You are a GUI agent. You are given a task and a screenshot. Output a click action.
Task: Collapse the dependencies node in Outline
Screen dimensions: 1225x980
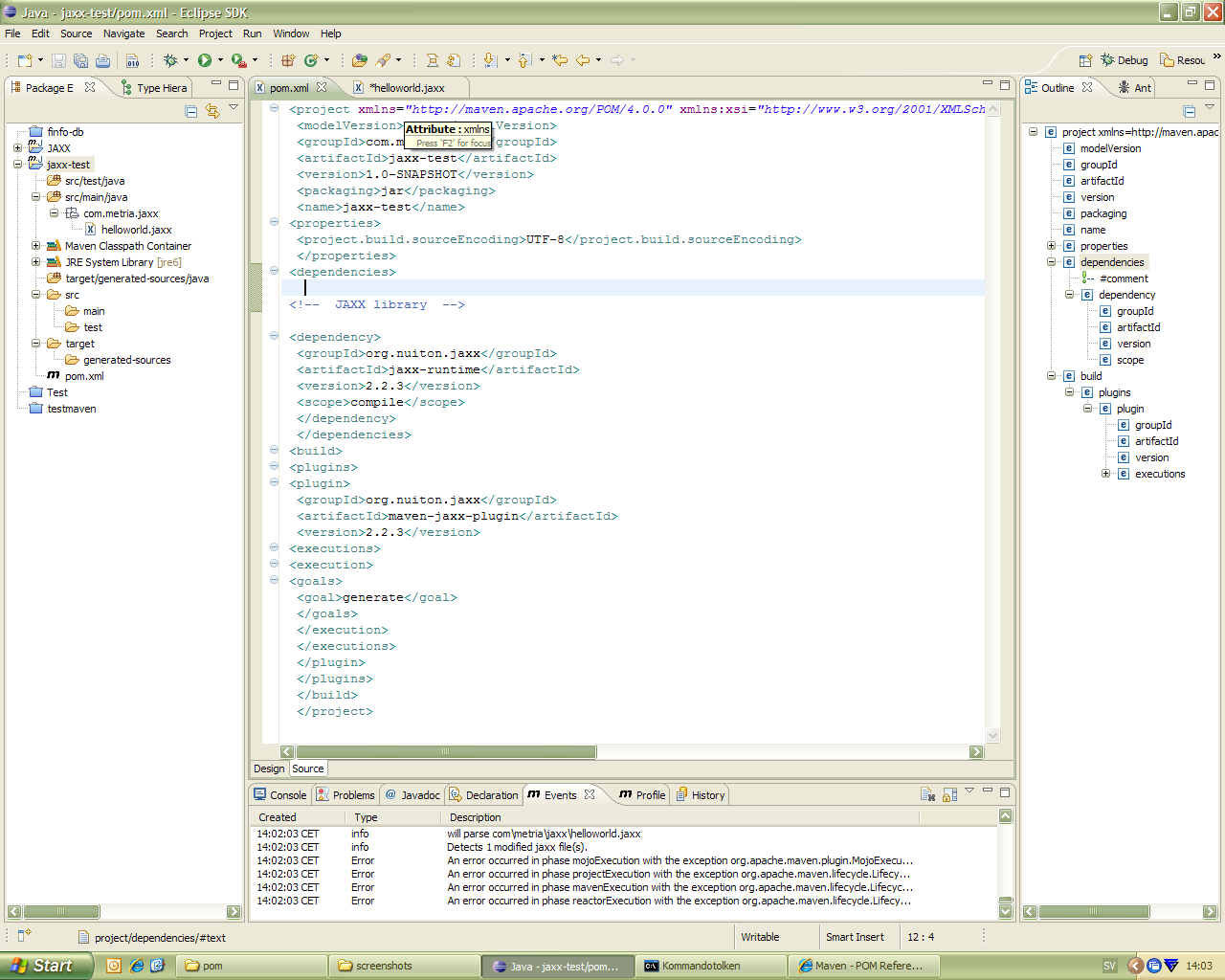coord(1051,262)
